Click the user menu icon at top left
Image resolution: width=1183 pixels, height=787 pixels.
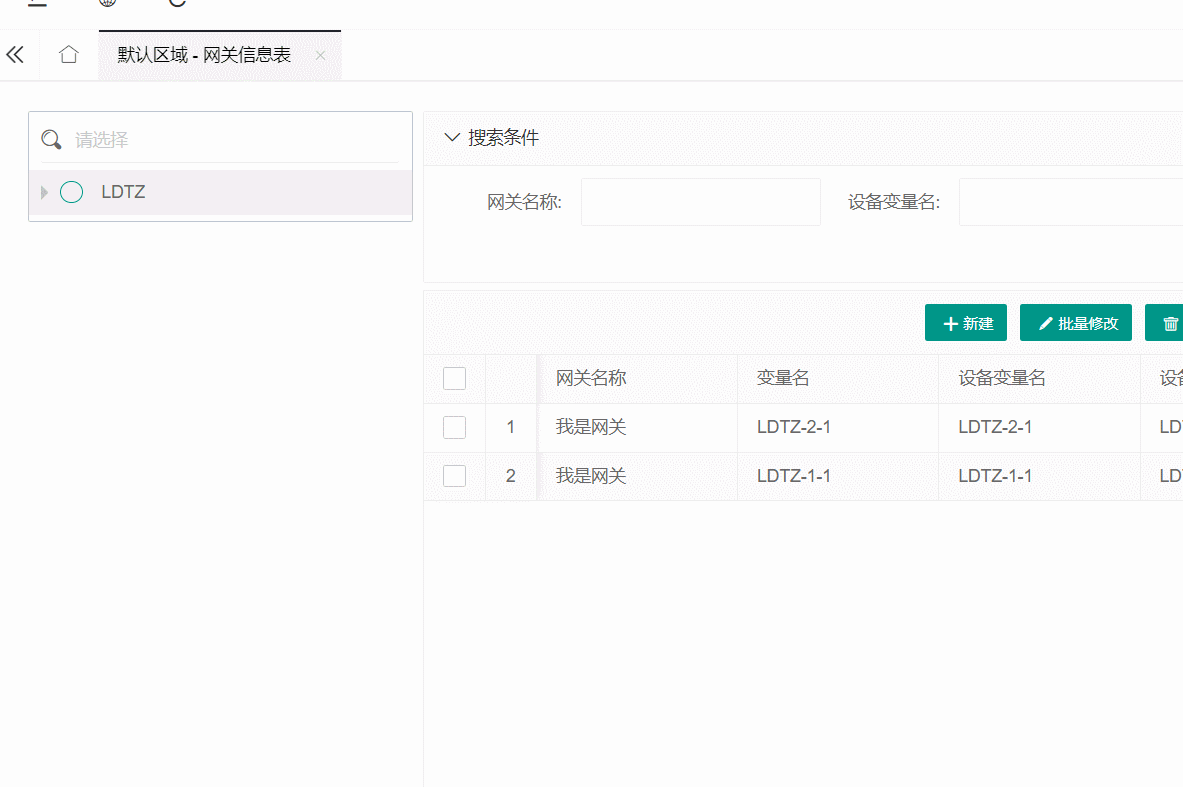37,3
